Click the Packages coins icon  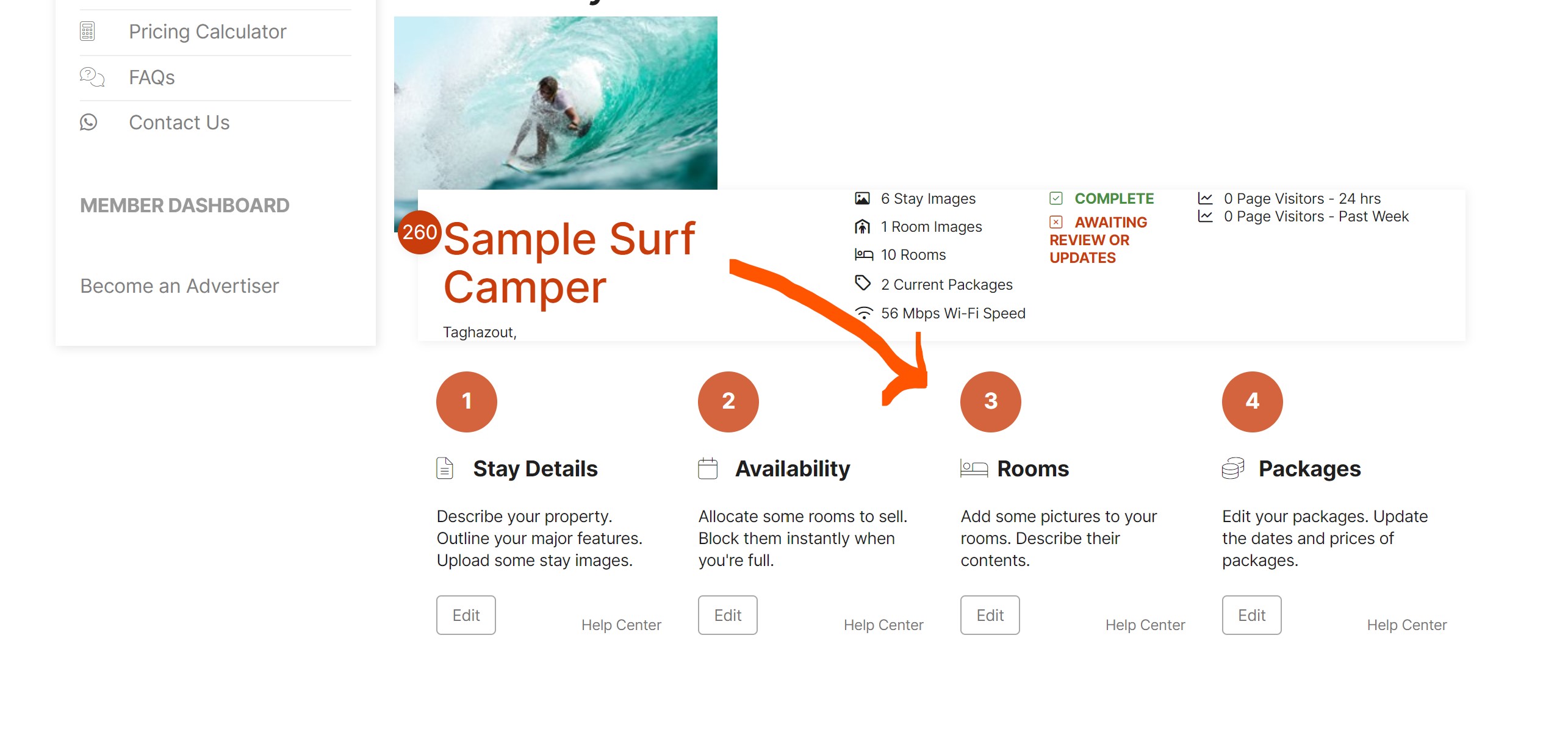(1233, 468)
